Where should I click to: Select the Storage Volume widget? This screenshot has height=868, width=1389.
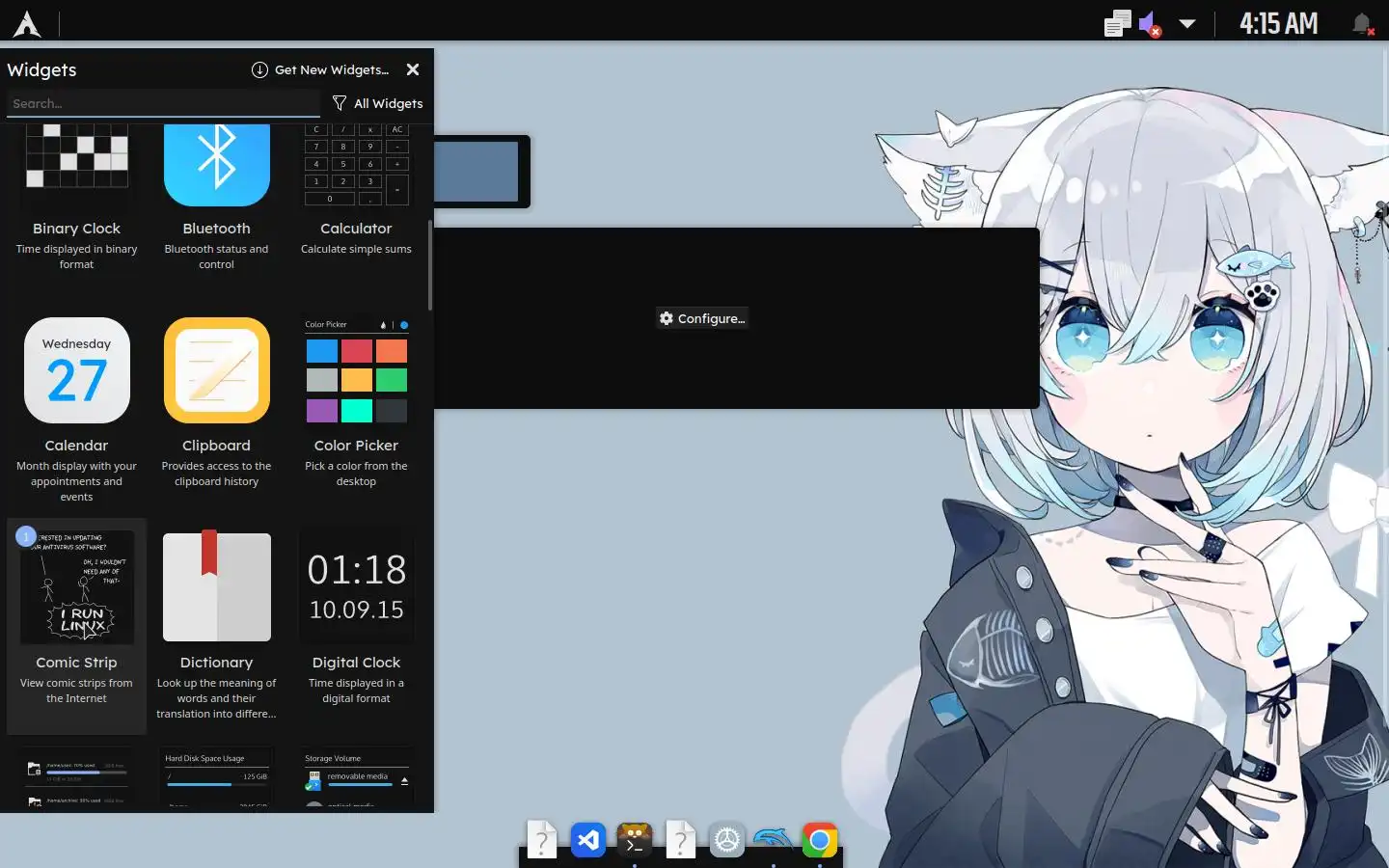coord(356,776)
